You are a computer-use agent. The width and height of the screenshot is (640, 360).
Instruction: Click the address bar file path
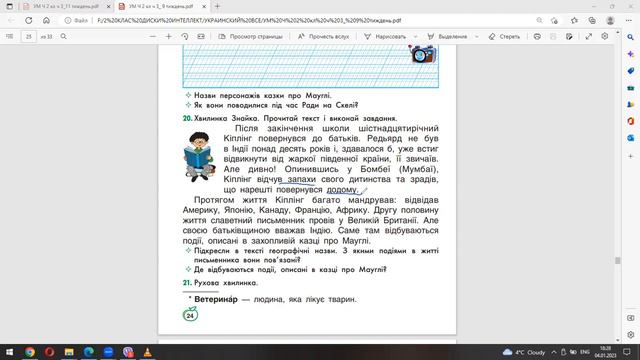(x=249, y=20)
